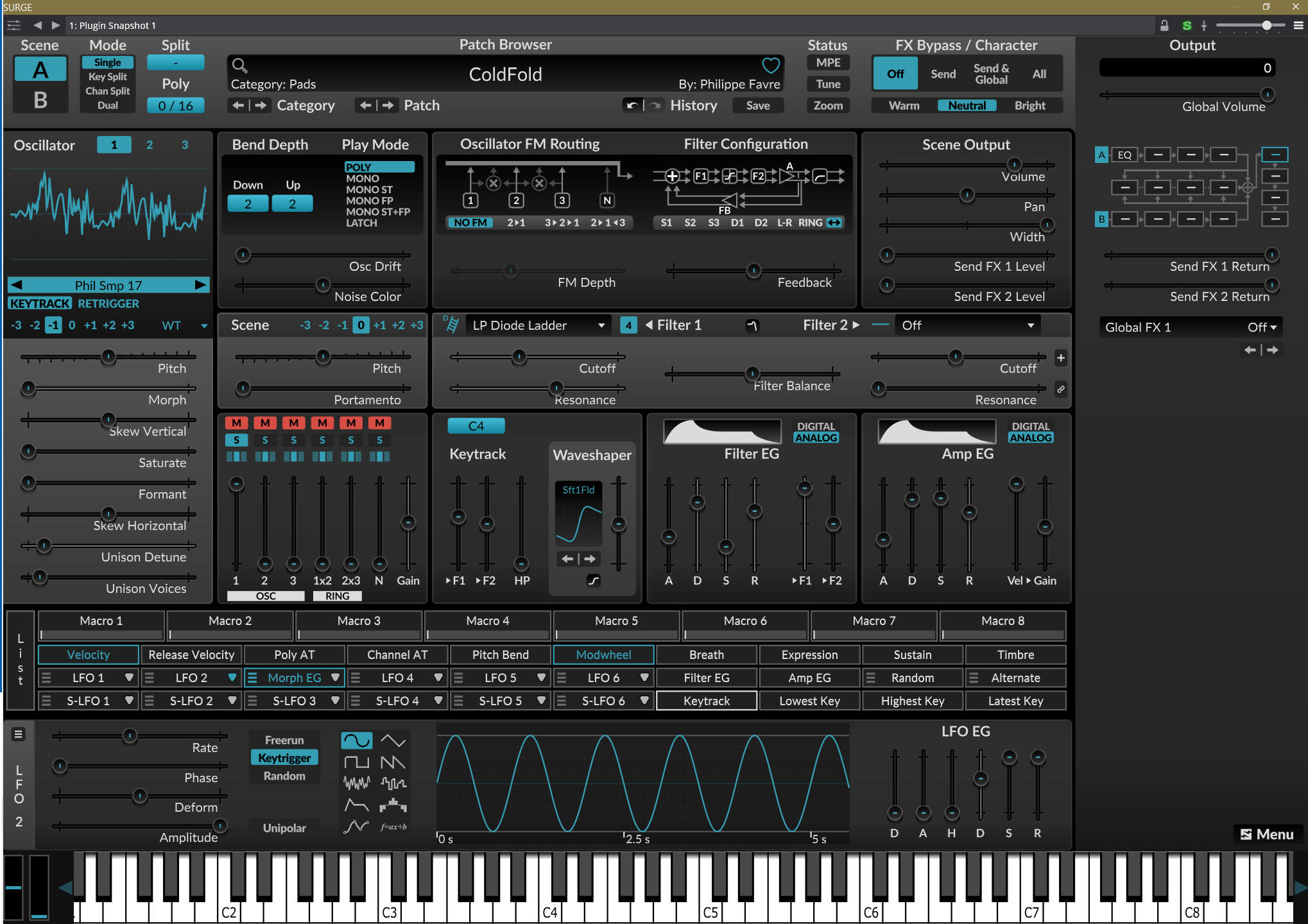Select the Modwheel modulation source

[603, 654]
